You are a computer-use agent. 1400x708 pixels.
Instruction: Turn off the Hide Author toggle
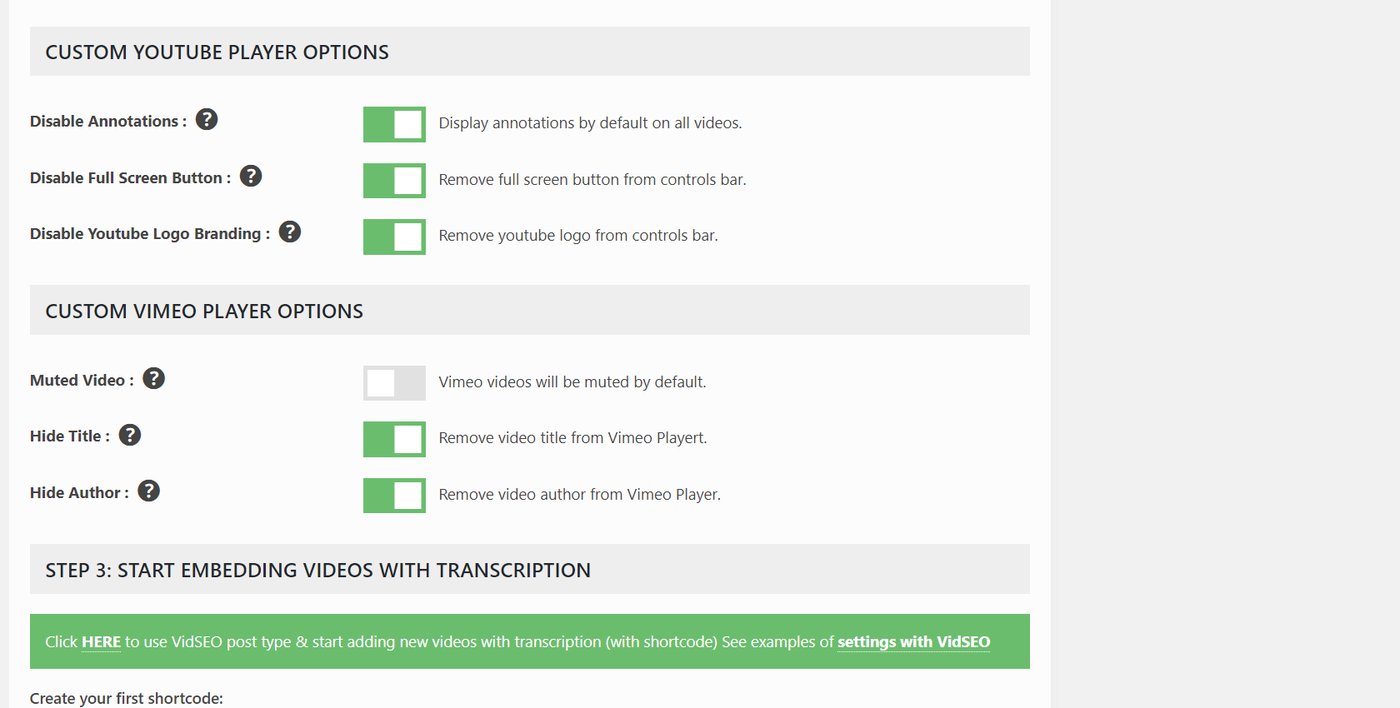tap(394, 494)
